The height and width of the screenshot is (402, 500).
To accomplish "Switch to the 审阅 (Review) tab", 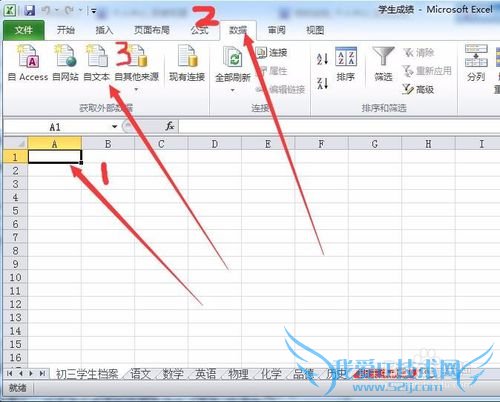I will [277, 30].
